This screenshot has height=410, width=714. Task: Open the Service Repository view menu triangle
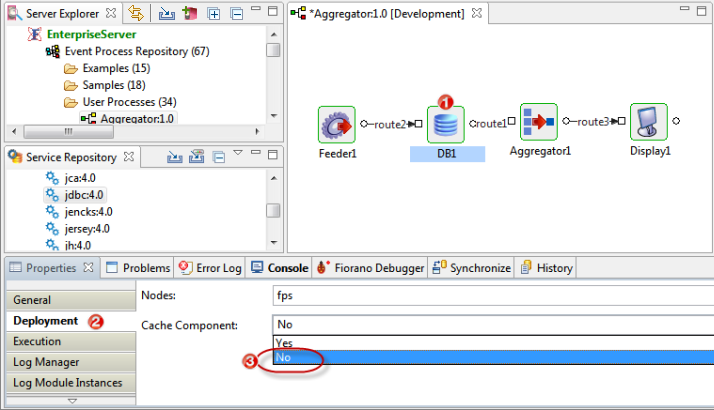point(238,153)
